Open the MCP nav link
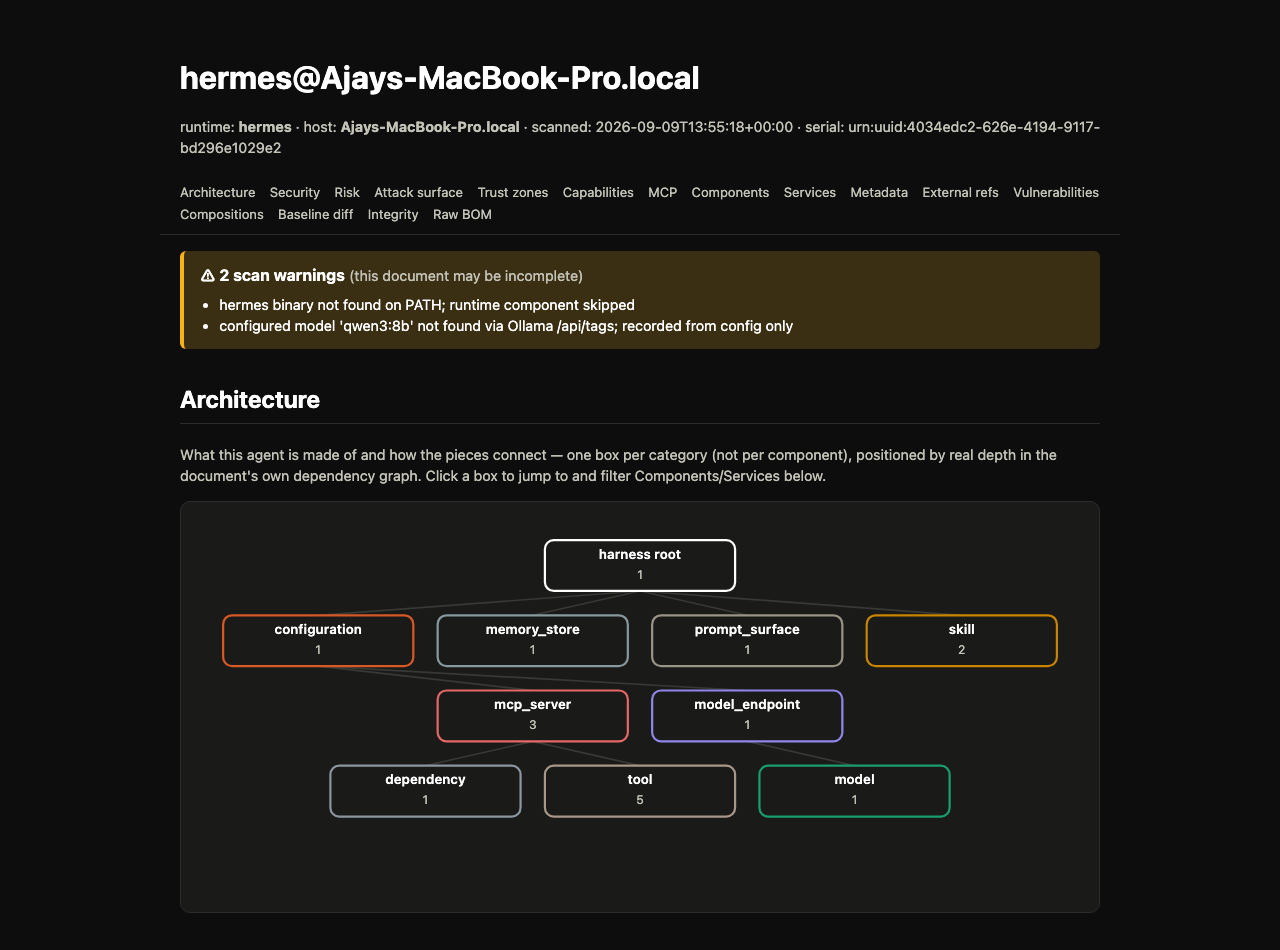Screen dimensions: 1280x950 662,192
